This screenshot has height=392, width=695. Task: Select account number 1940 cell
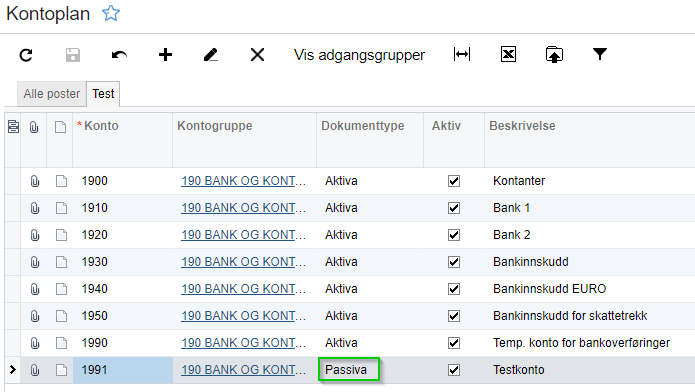coord(123,289)
